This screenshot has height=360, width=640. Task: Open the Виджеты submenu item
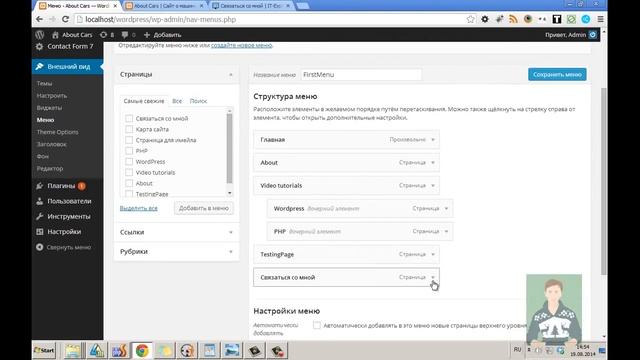(x=49, y=108)
